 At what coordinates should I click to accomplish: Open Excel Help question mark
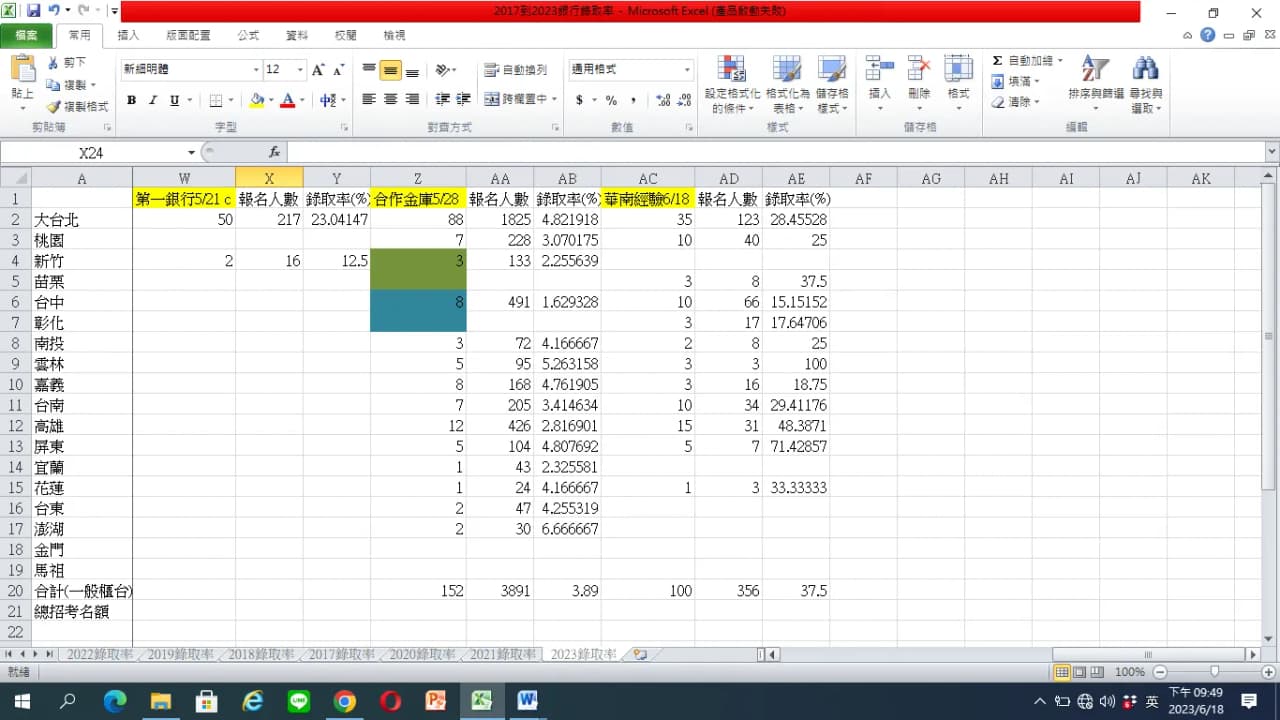(x=1208, y=35)
